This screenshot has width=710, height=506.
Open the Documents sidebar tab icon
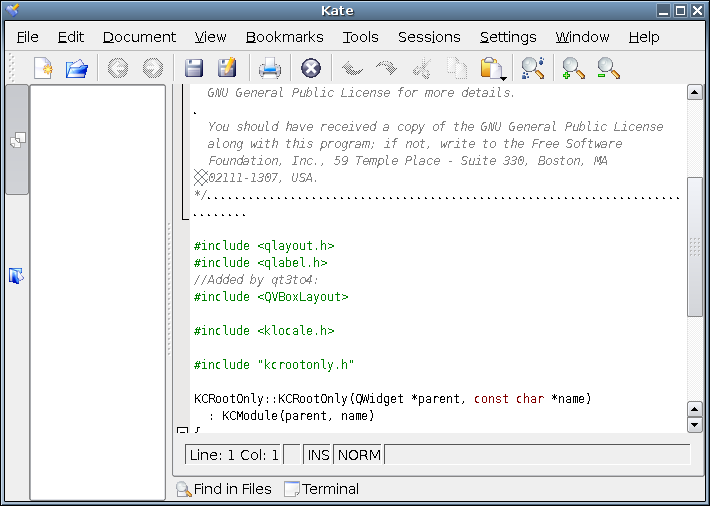(x=17, y=140)
